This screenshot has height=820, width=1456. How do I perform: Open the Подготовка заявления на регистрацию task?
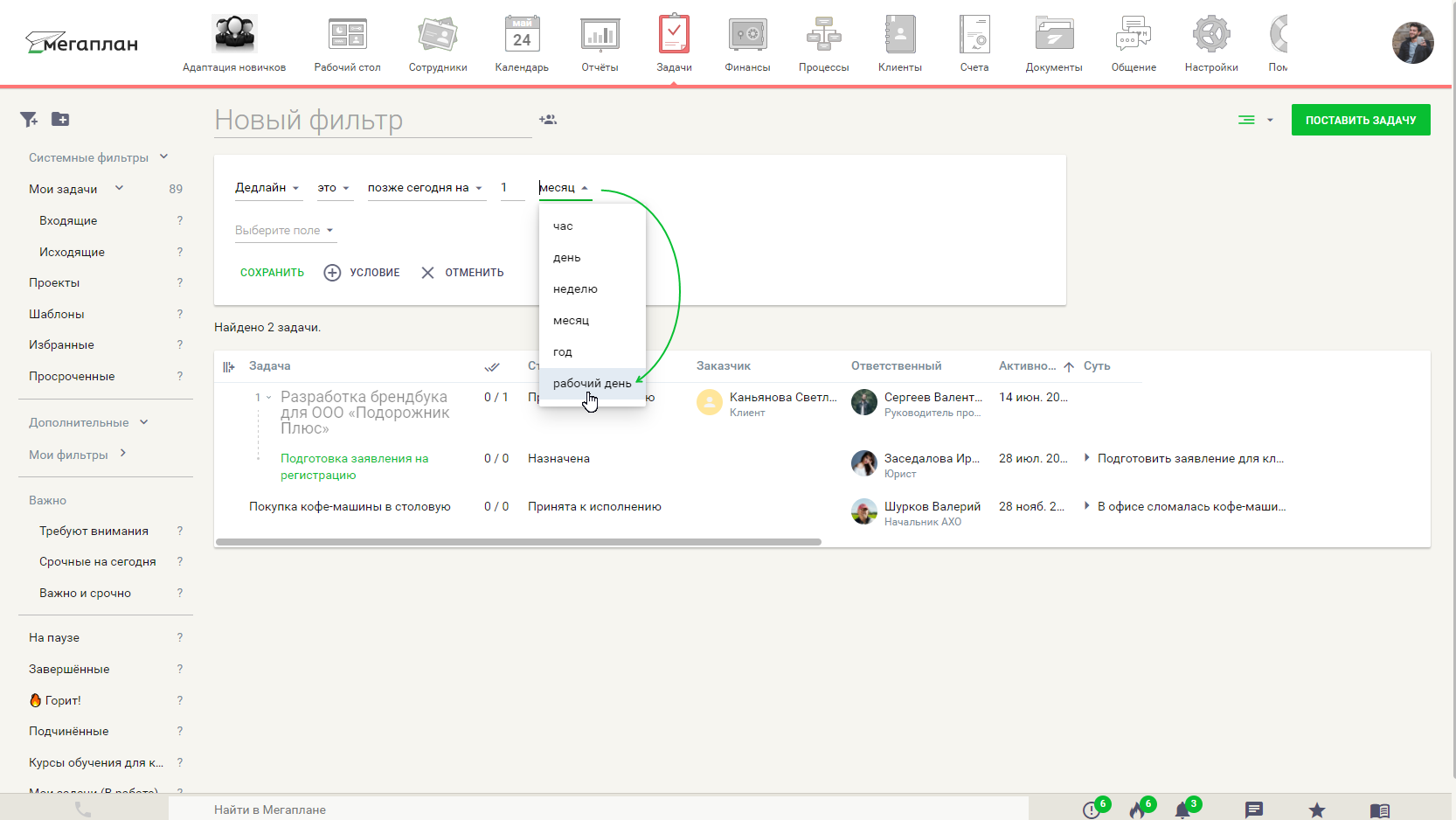coord(354,467)
